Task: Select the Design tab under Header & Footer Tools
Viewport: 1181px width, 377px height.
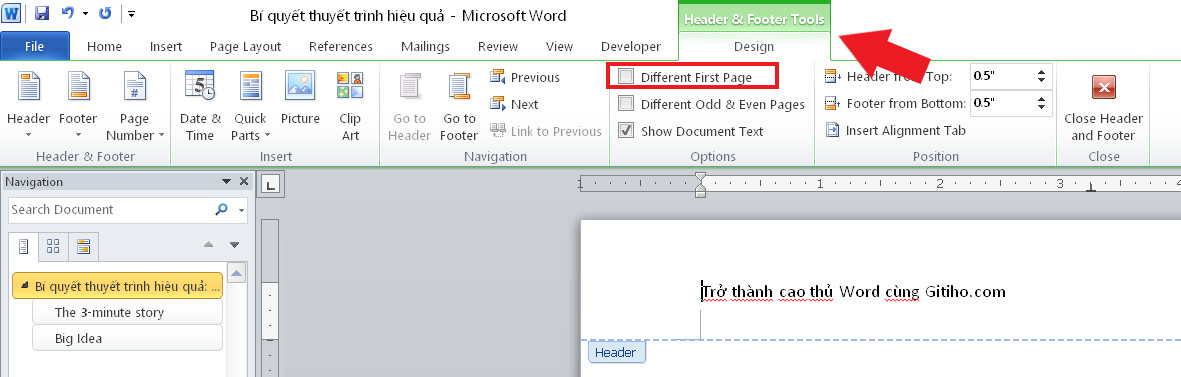Action: 754,47
